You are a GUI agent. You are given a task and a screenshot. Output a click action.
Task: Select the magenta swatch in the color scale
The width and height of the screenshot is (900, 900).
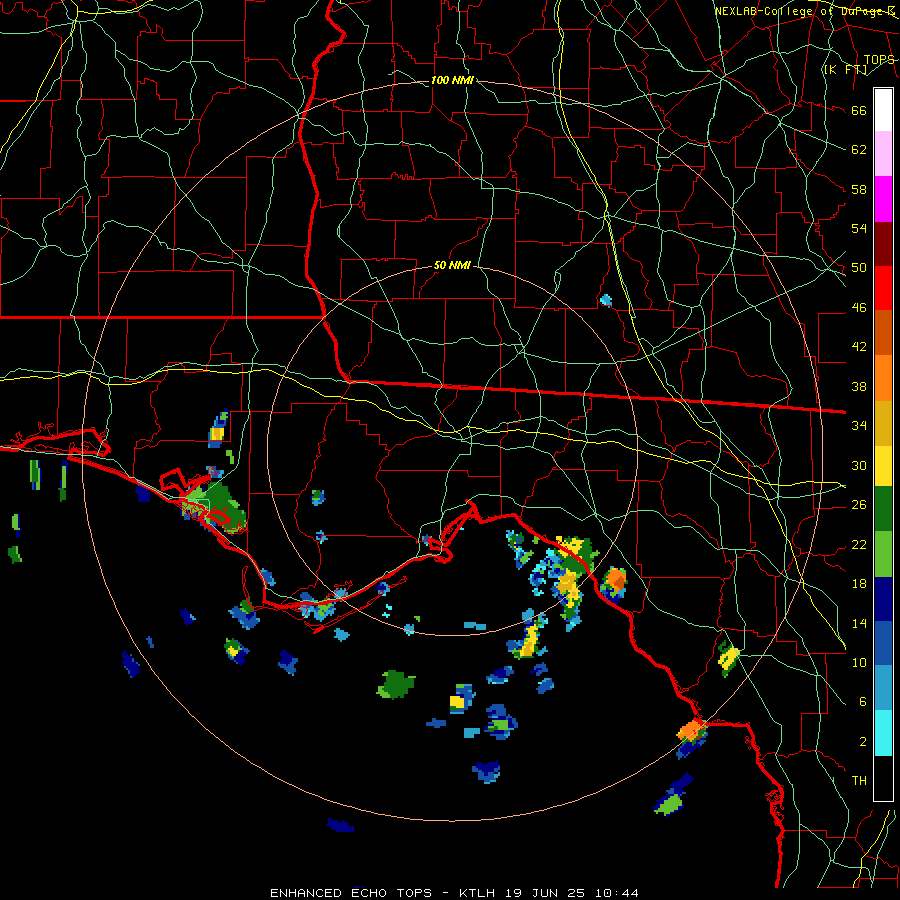coord(883,199)
